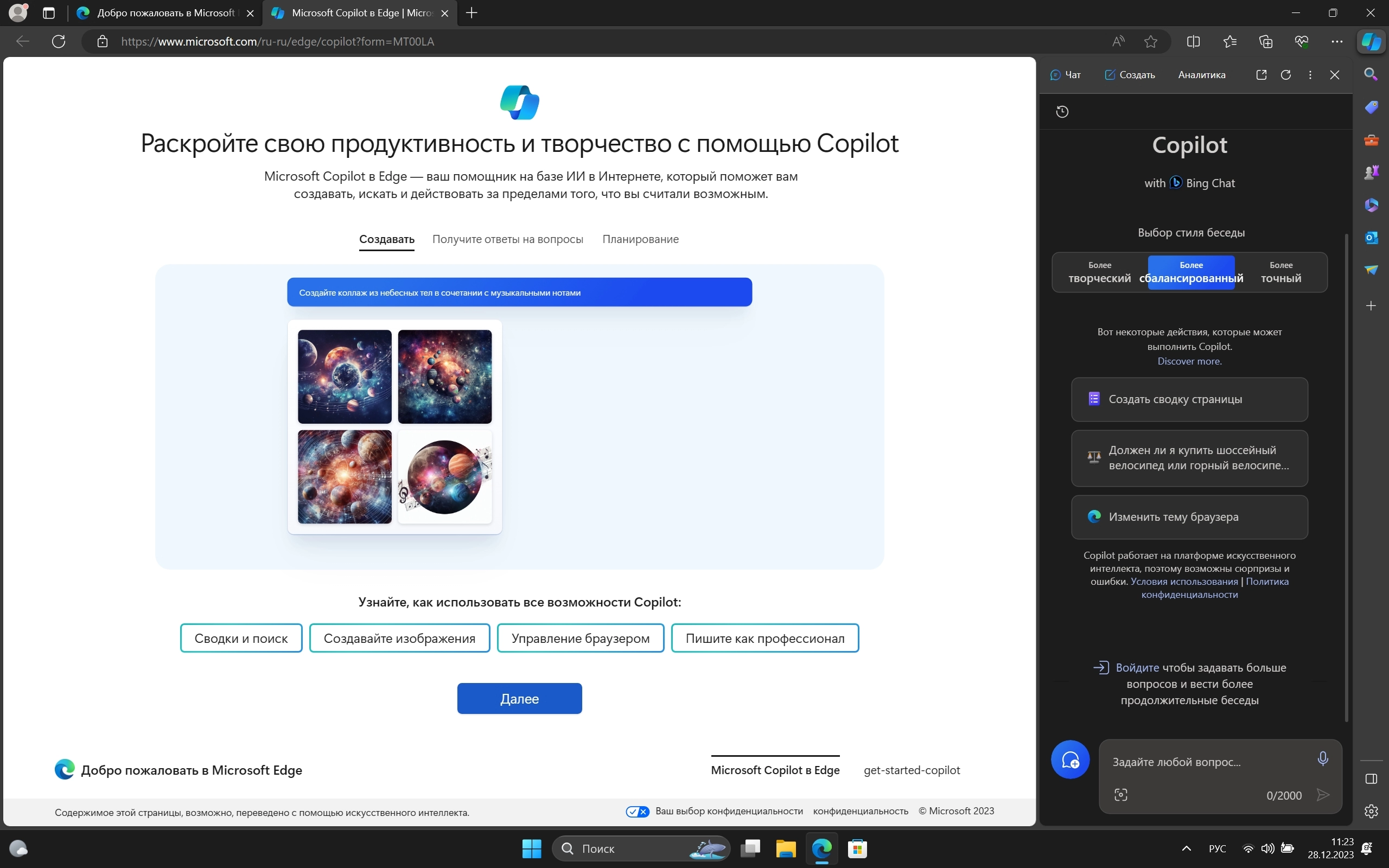Toggle the privacy choices switch in the footer
The image size is (1389, 868).
(x=637, y=811)
